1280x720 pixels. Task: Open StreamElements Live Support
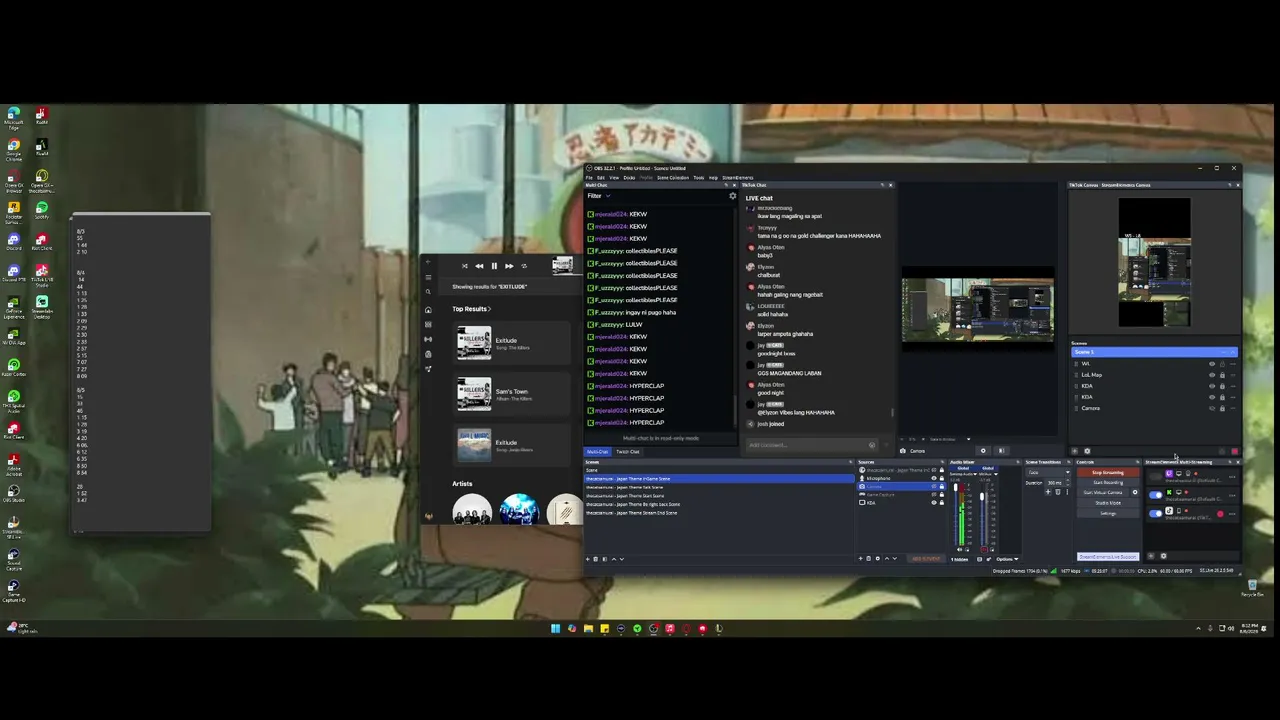pos(1108,557)
